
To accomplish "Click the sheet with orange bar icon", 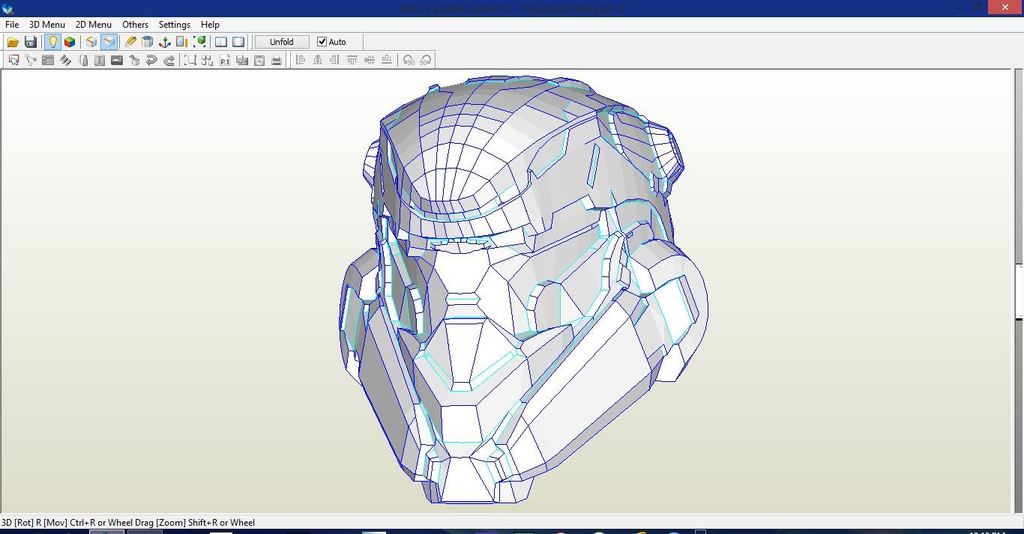I will click(182, 42).
